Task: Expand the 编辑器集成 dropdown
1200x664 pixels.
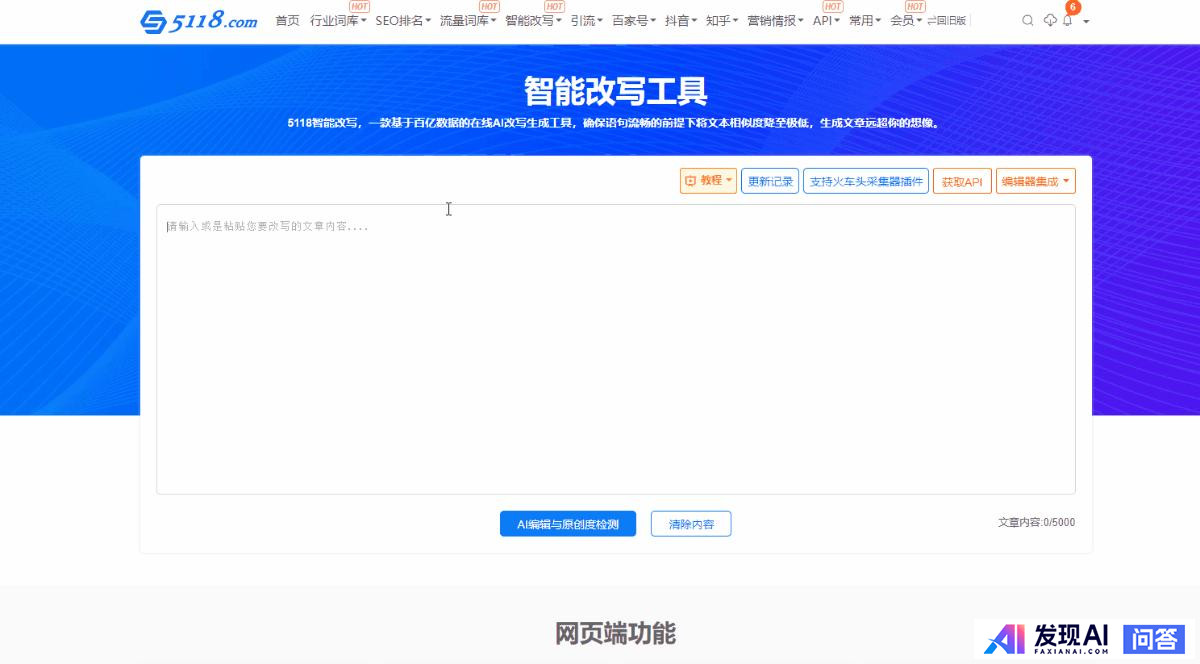Action: tap(1035, 181)
